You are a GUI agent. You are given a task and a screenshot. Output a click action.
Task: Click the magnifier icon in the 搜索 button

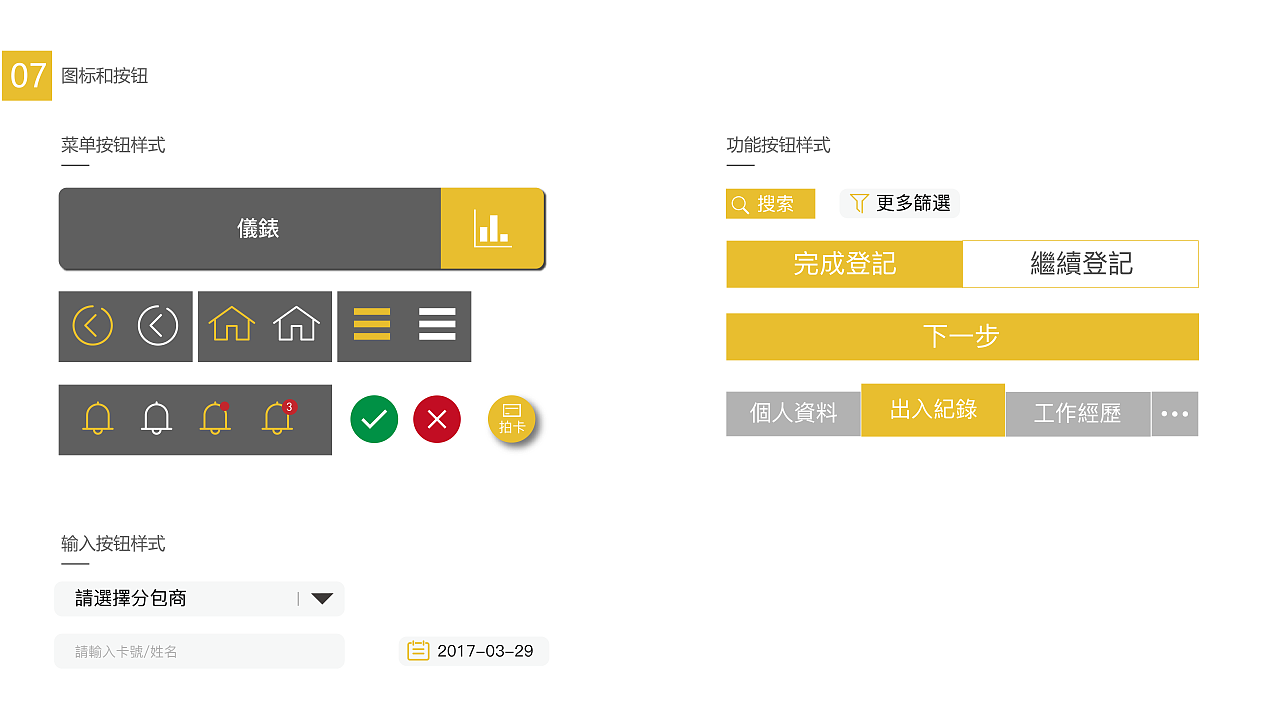click(741, 203)
